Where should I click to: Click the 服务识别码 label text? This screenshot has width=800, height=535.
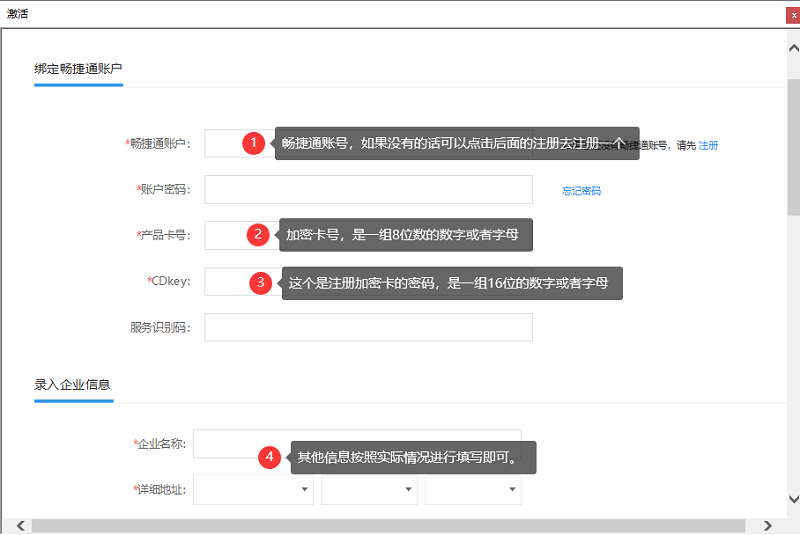(160, 327)
